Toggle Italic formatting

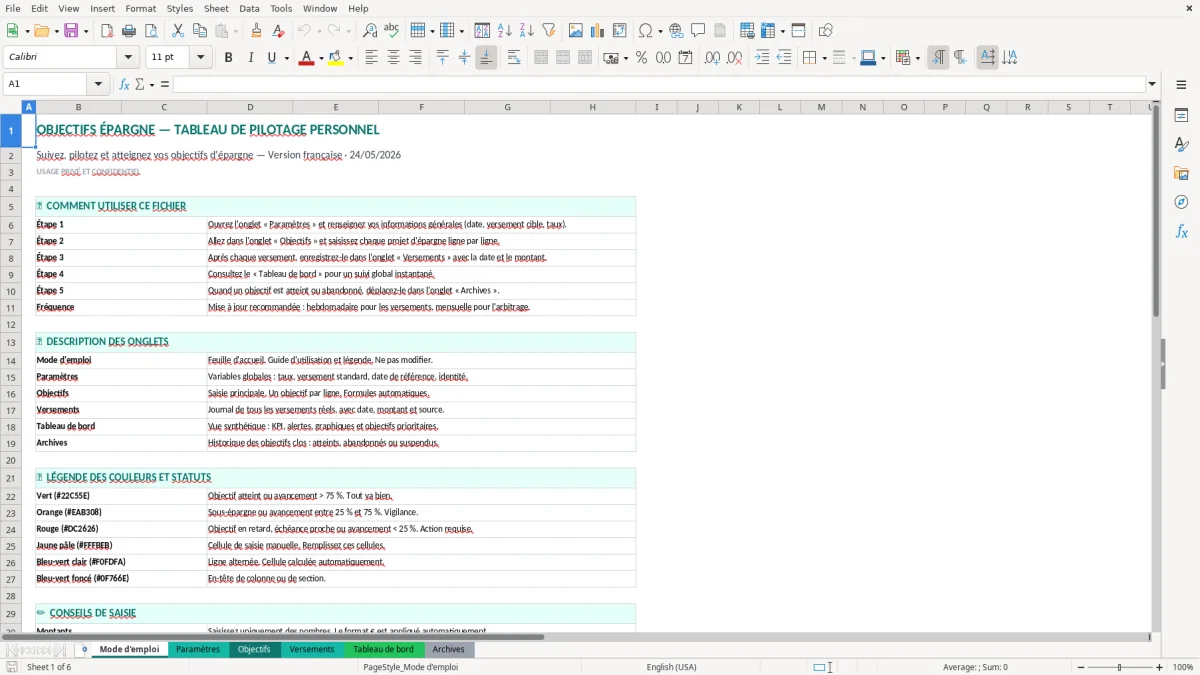click(x=250, y=58)
